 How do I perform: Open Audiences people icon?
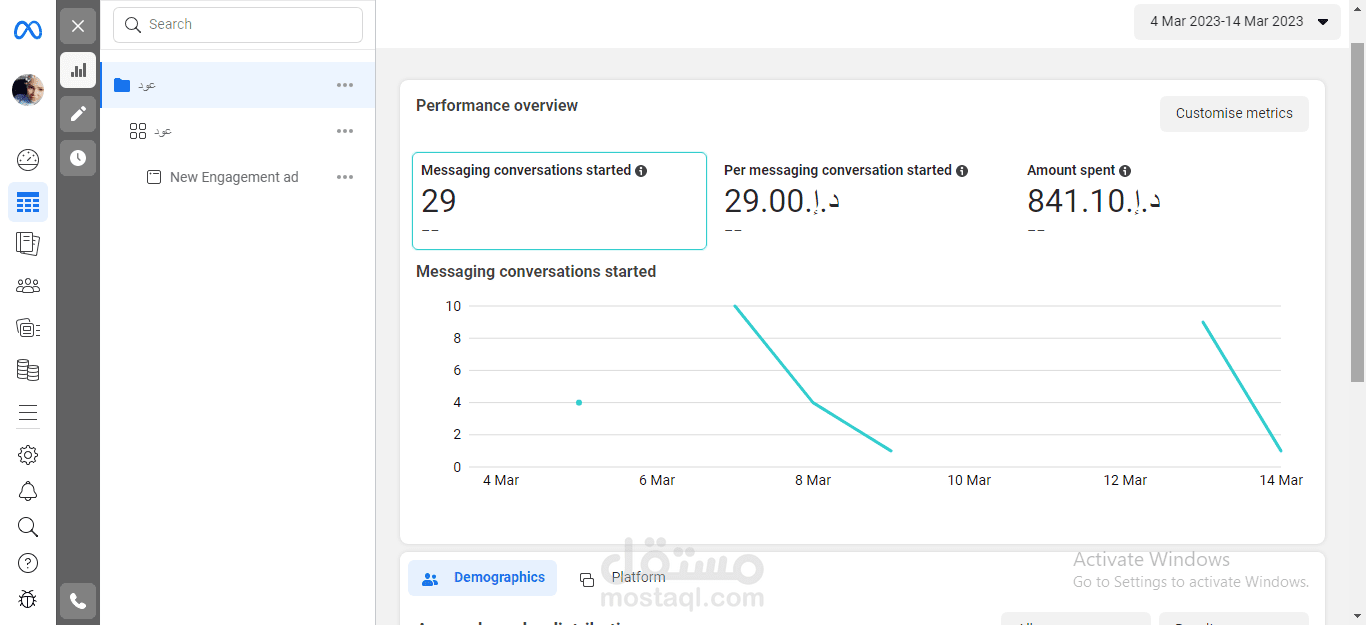28,286
